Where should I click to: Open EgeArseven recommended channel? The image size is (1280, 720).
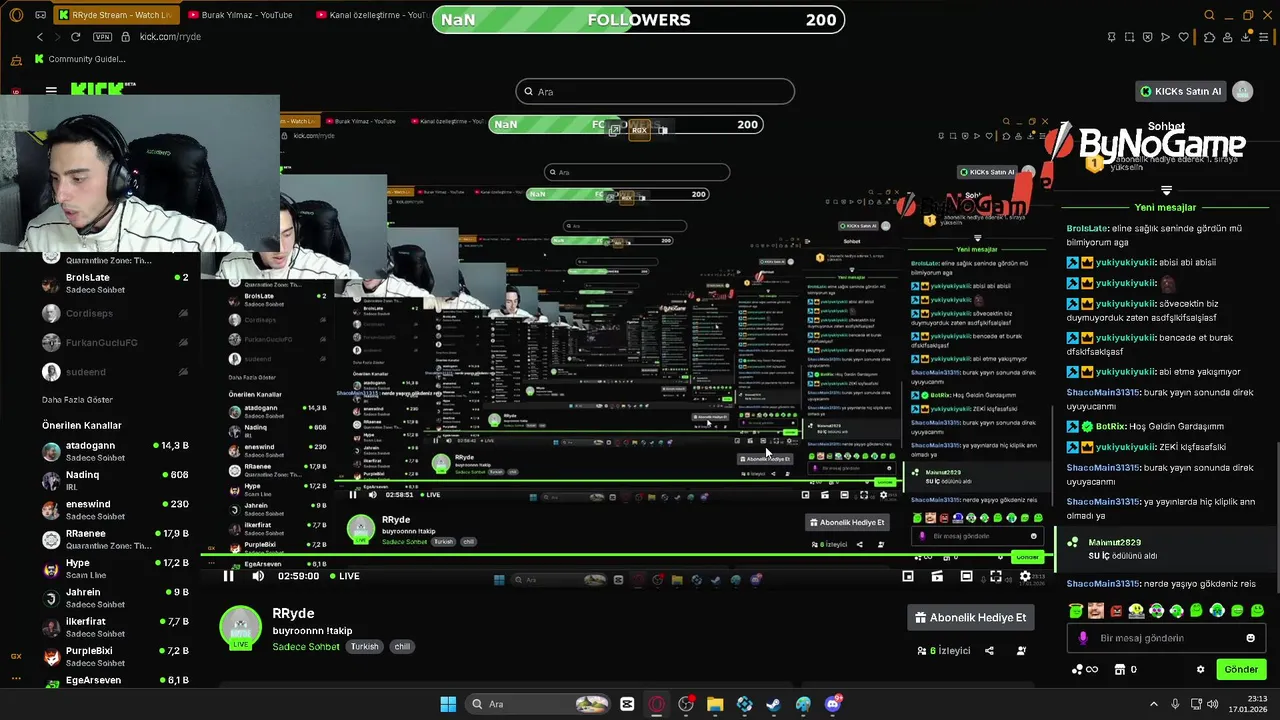coord(115,681)
